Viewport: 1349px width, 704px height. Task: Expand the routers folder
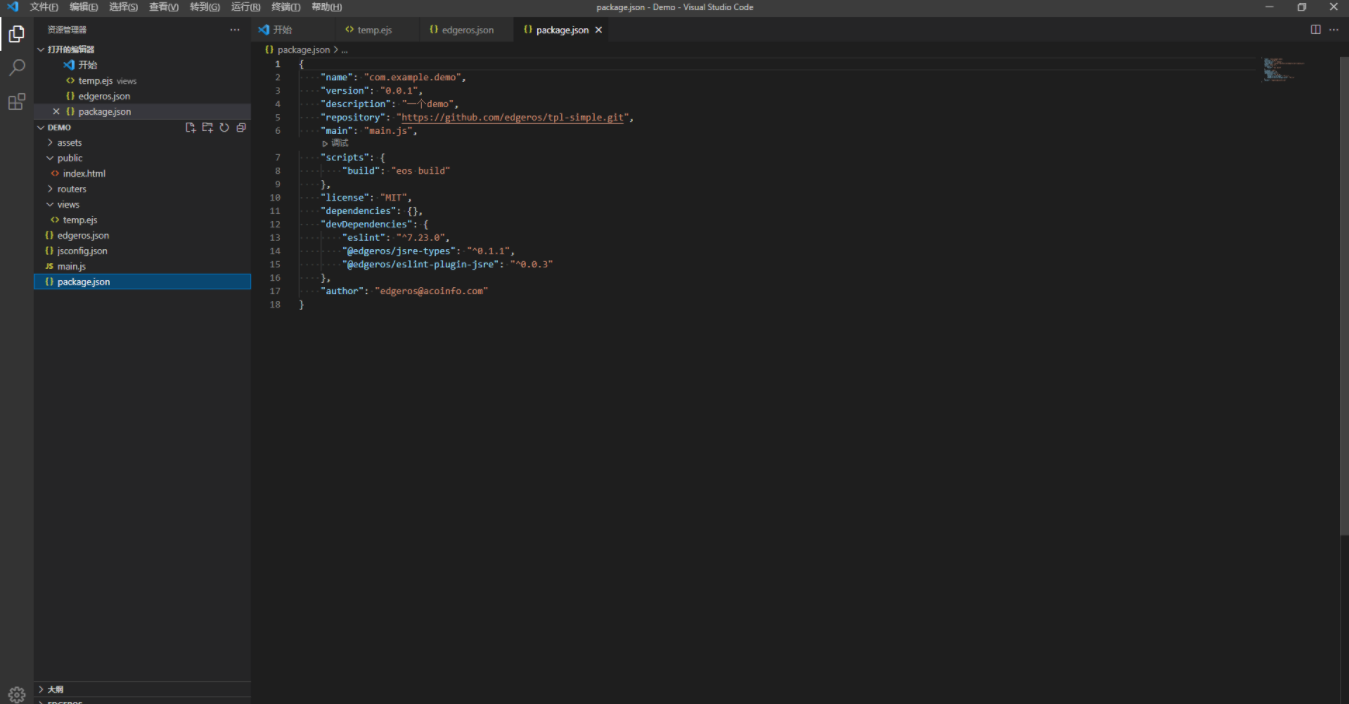coord(142,189)
